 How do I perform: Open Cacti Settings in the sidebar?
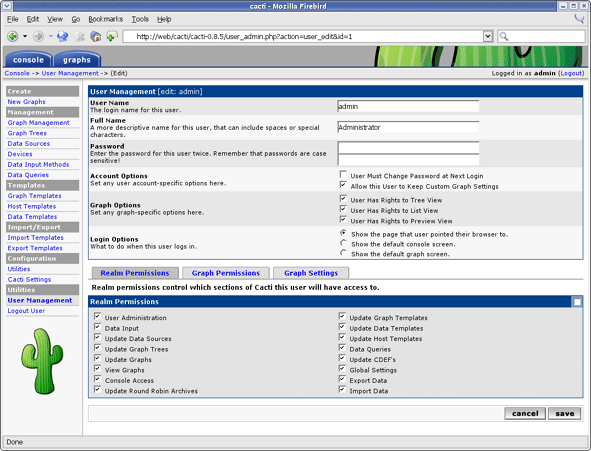coord(29,279)
